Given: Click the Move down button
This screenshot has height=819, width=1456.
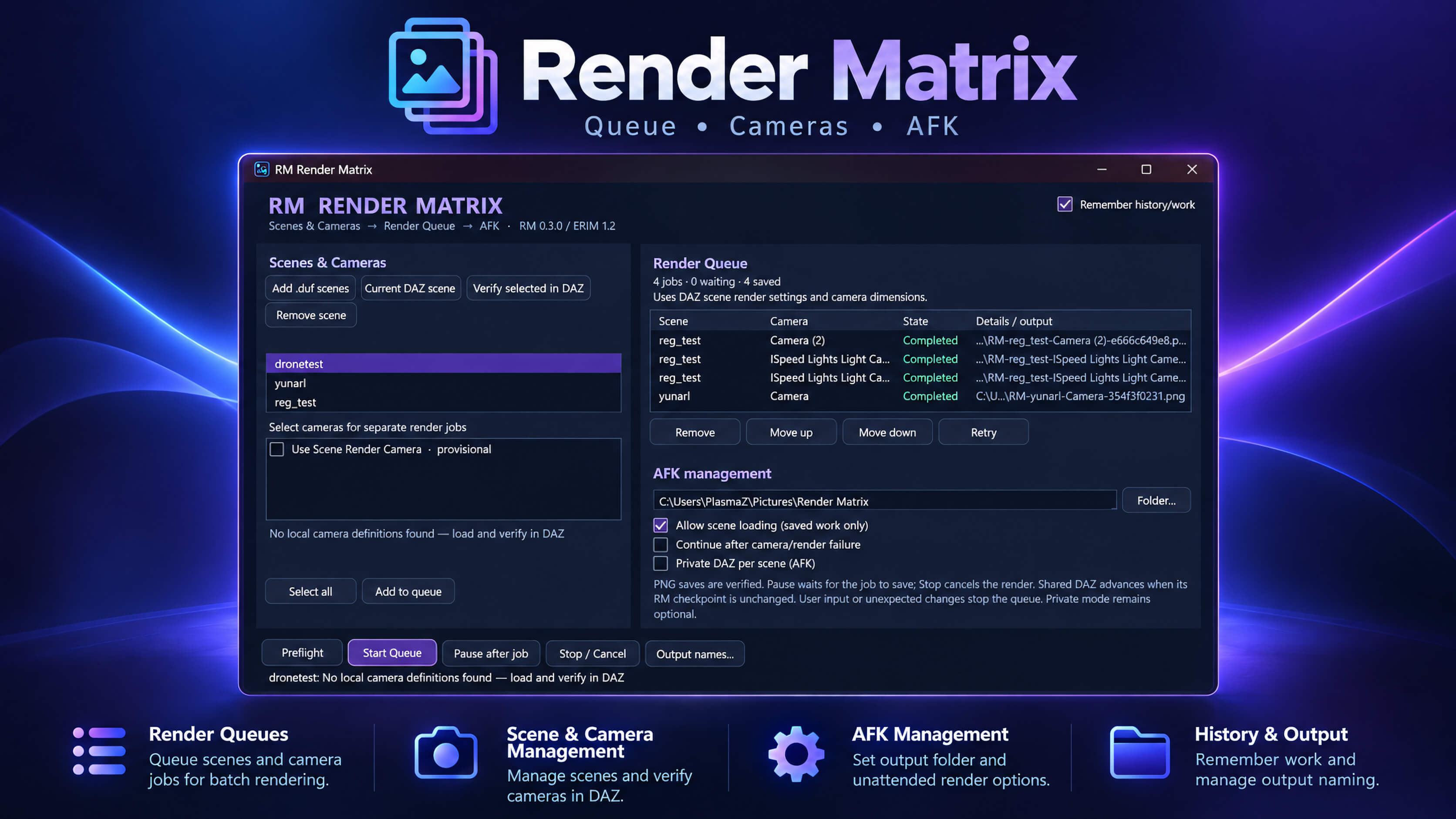Looking at the screenshot, I should [x=887, y=432].
